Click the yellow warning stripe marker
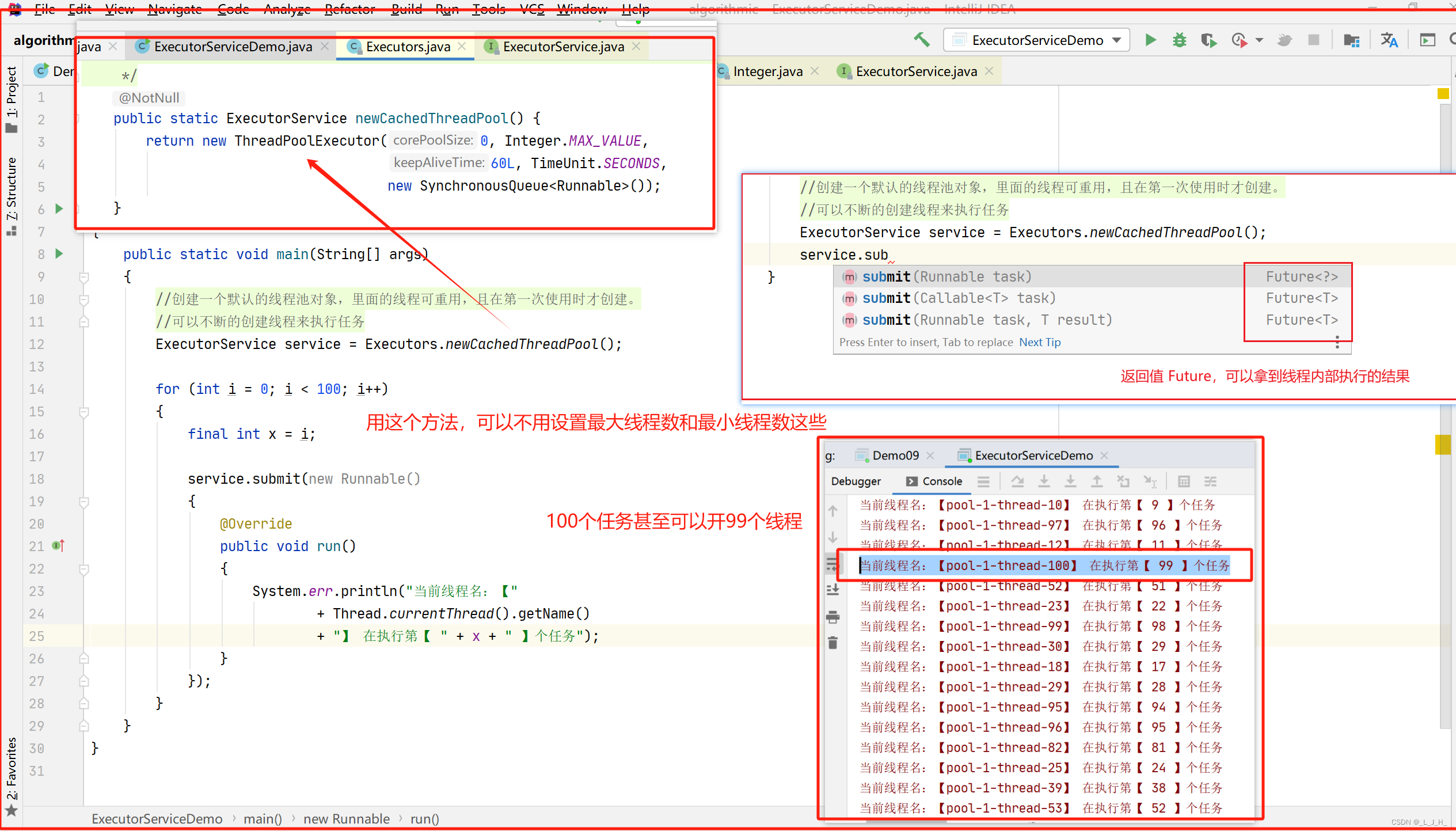The width and height of the screenshot is (1456, 831). (1442, 445)
